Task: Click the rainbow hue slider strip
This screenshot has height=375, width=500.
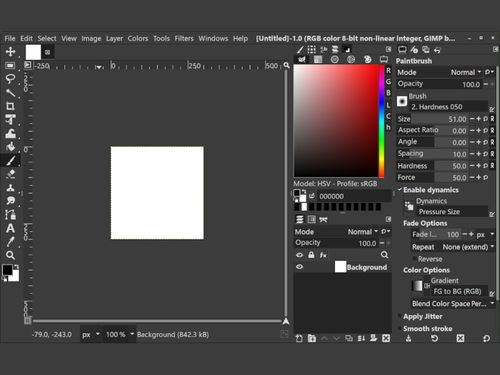Action: 382,121
